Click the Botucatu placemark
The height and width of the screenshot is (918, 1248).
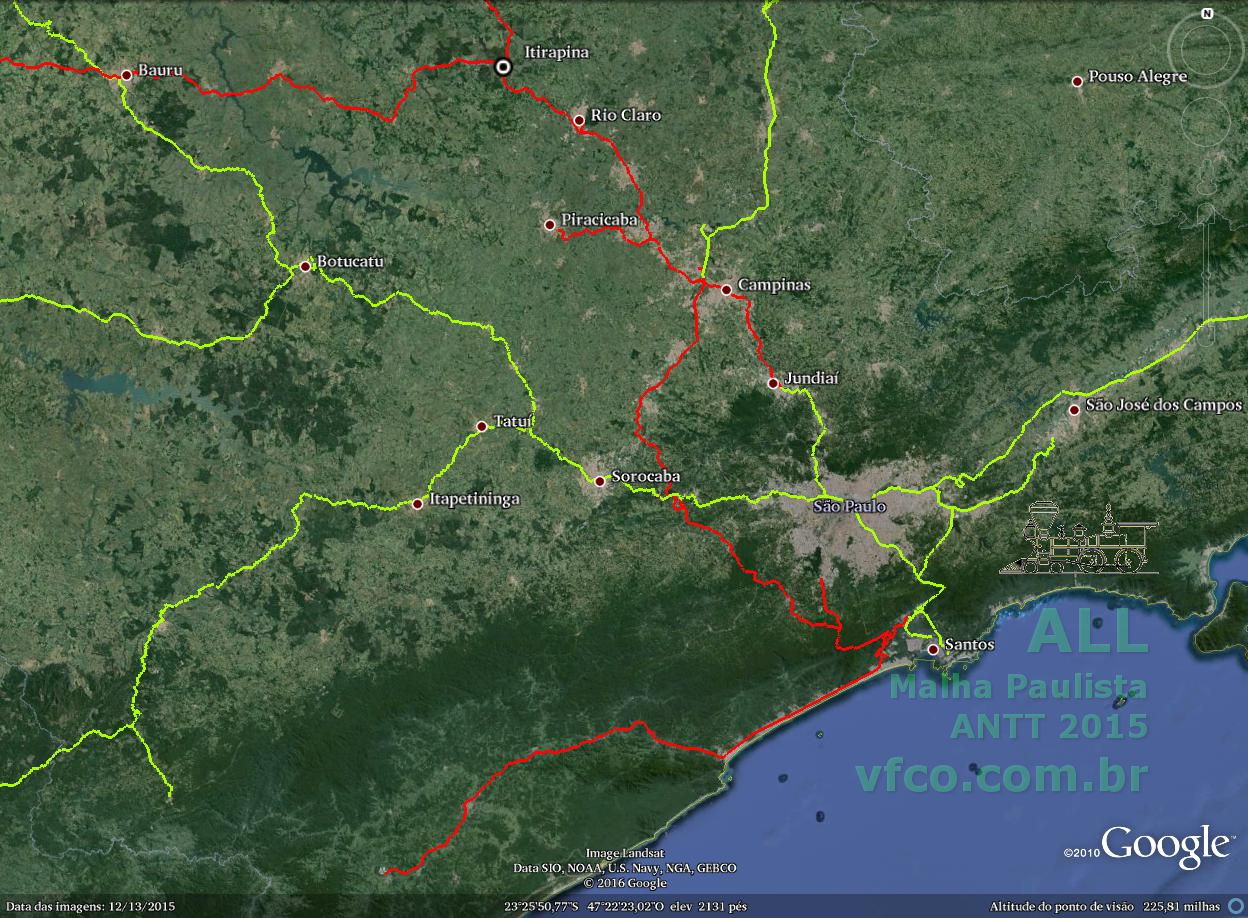click(x=305, y=267)
